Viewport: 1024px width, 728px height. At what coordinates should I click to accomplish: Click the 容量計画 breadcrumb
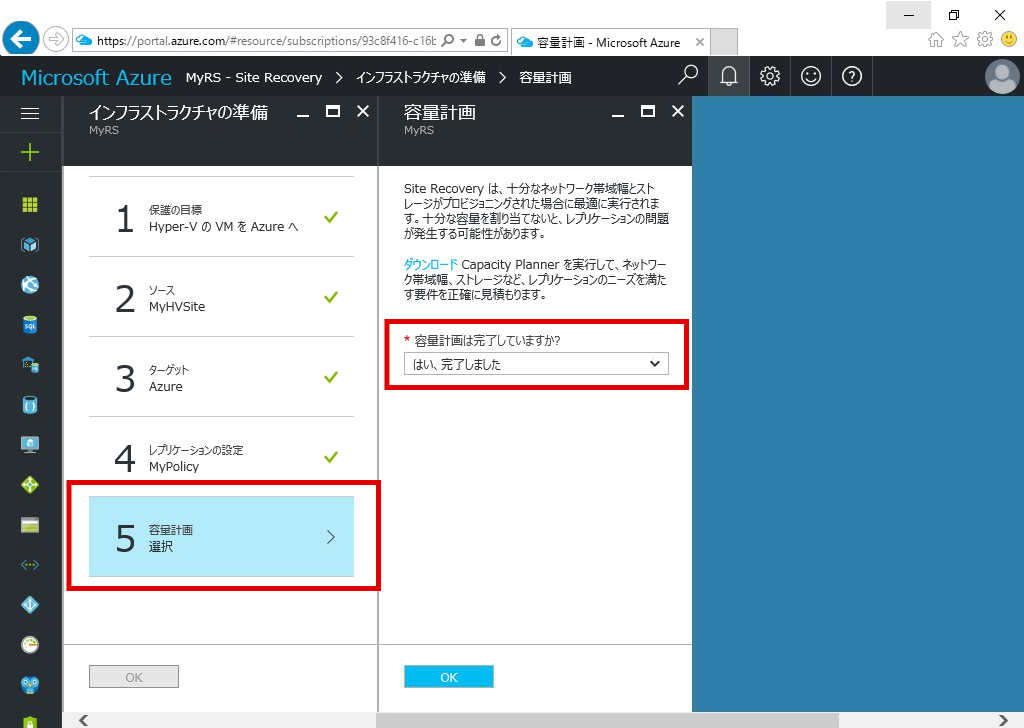tap(545, 77)
